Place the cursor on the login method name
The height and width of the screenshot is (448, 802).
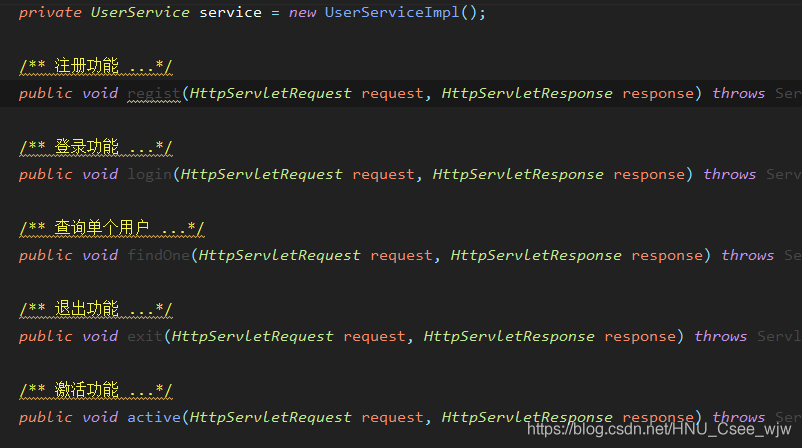coord(149,174)
